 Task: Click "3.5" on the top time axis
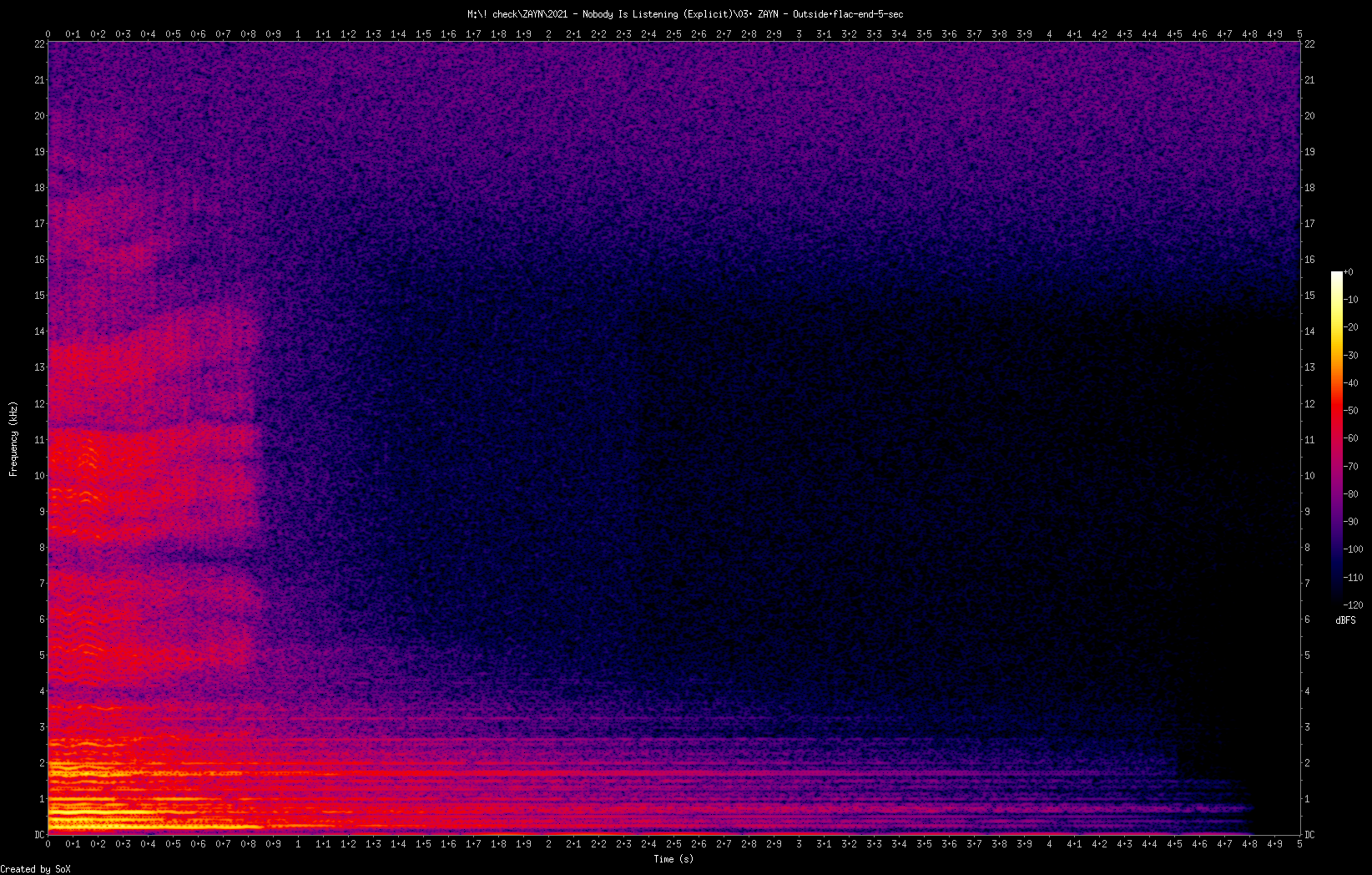(x=924, y=34)
